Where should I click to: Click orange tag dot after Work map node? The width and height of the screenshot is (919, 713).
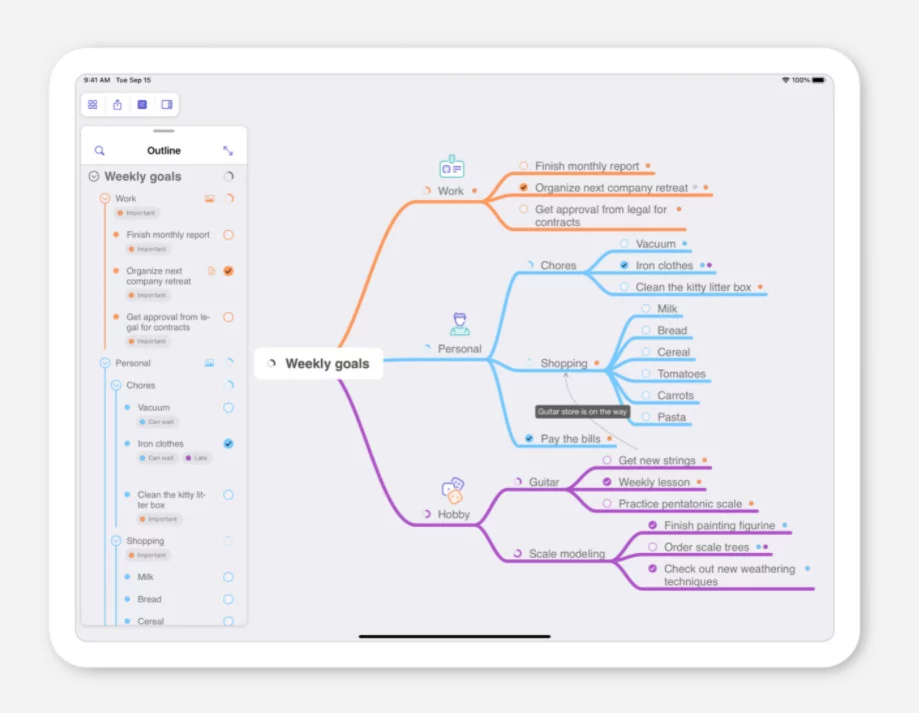[474, 191]
